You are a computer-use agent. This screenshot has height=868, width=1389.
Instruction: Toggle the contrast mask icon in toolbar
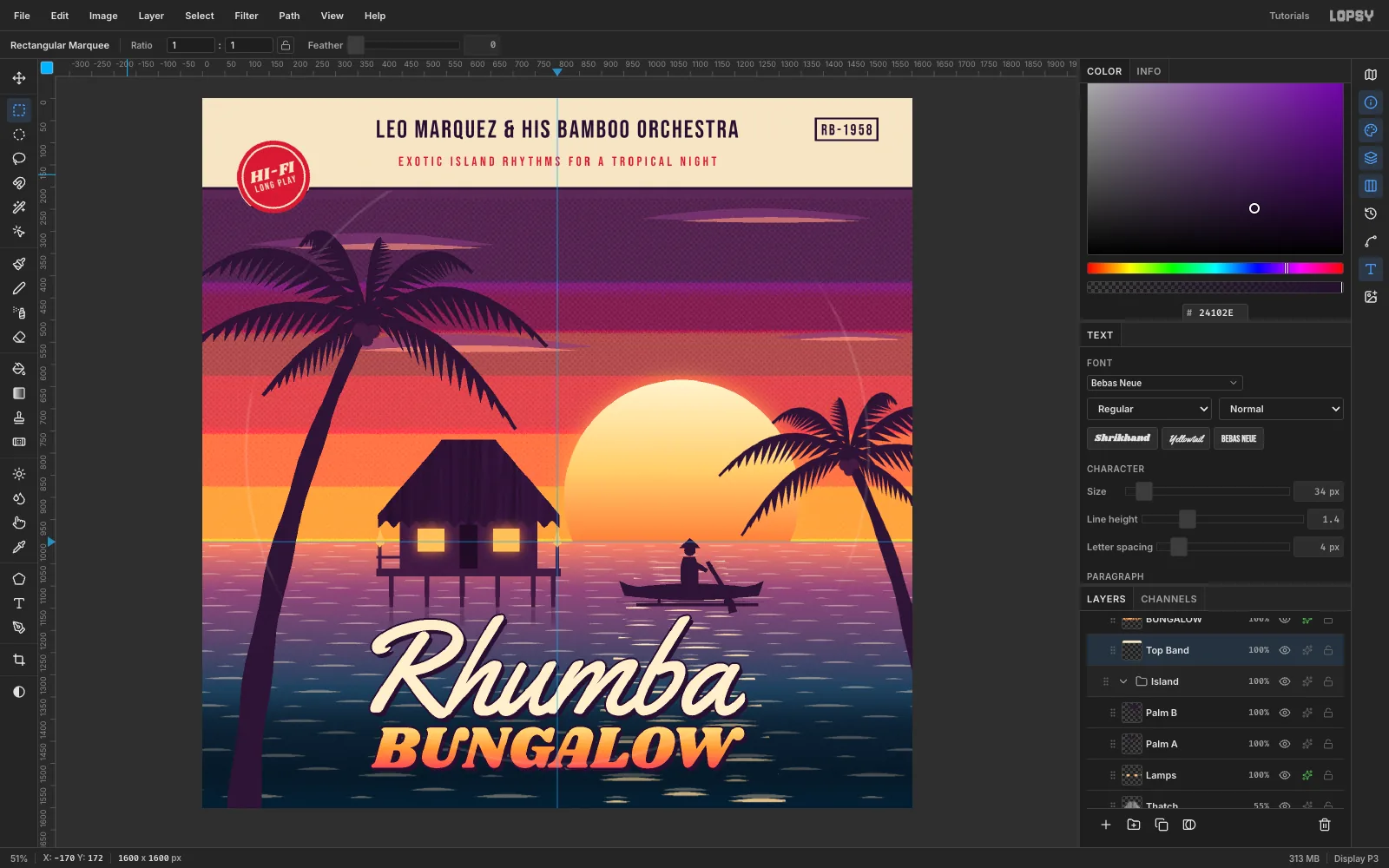[19, 692]
